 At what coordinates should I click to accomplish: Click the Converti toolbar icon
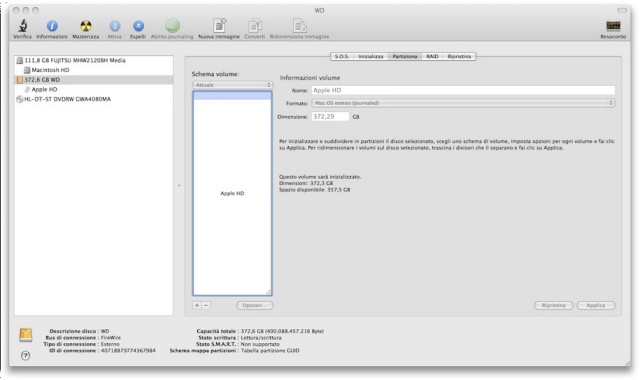point(255,26)
